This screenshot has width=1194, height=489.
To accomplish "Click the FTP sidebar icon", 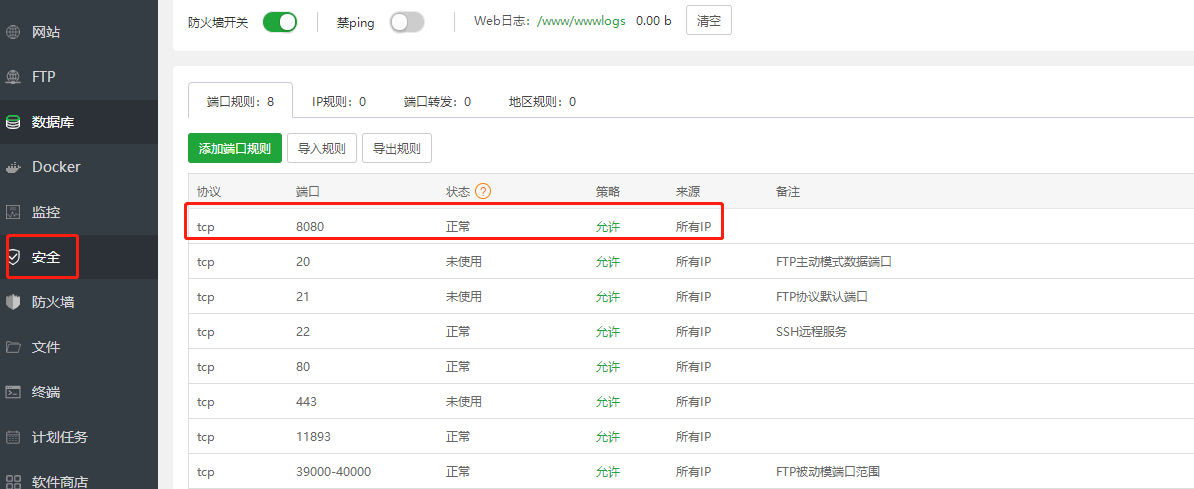I will (x=13, y=77).
